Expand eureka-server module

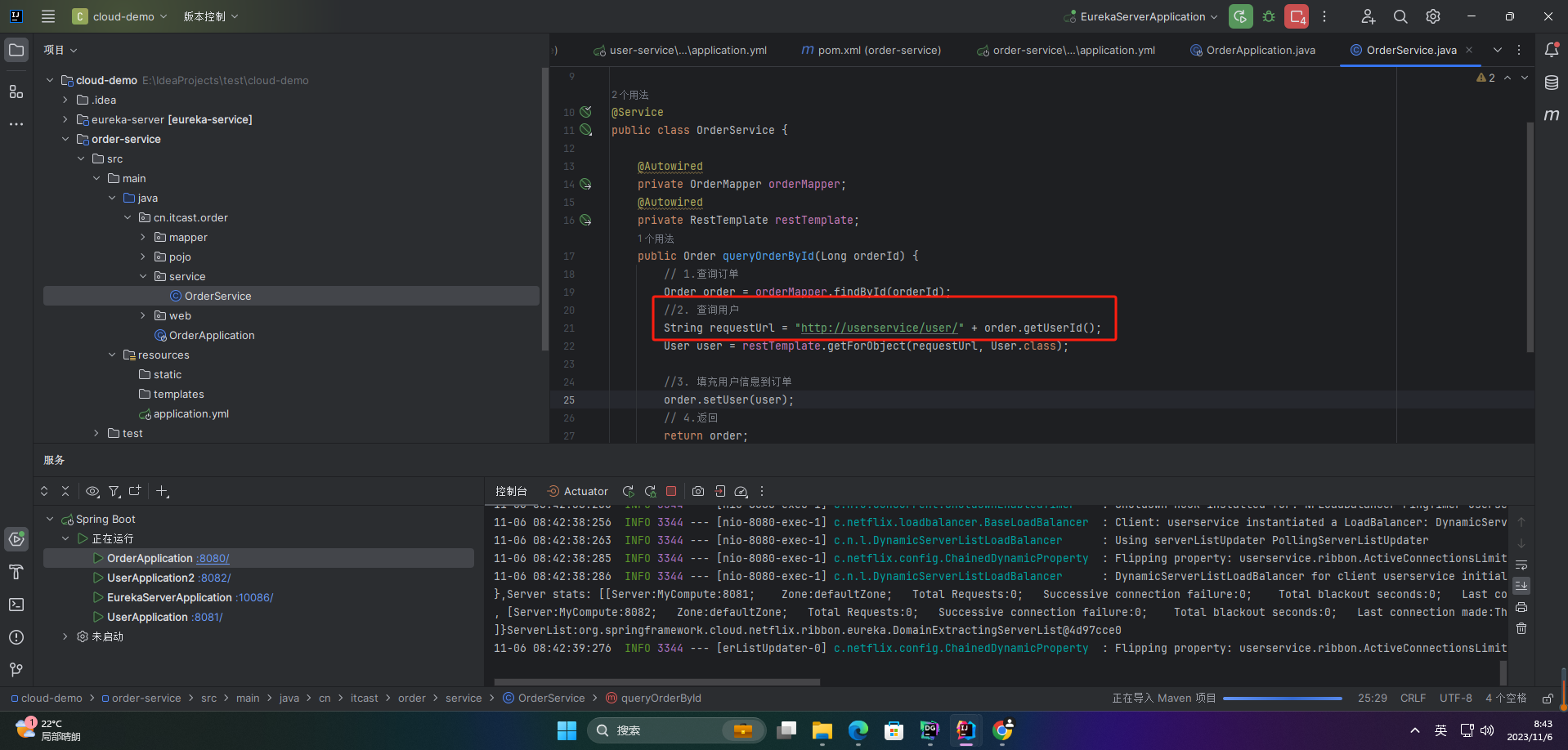point(65,119)
